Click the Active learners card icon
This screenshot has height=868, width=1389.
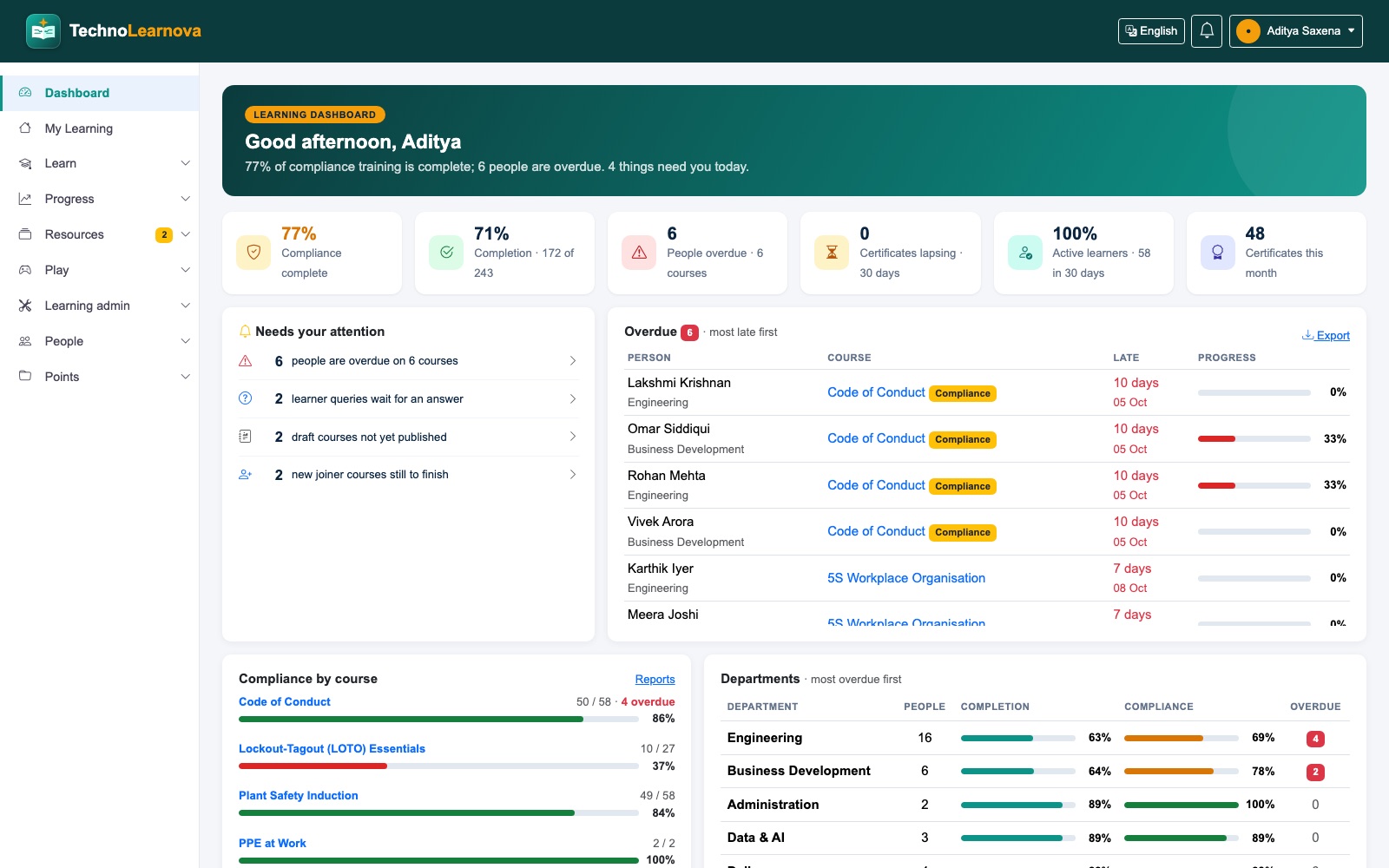pyautogui.click(x=1025, y=253)
